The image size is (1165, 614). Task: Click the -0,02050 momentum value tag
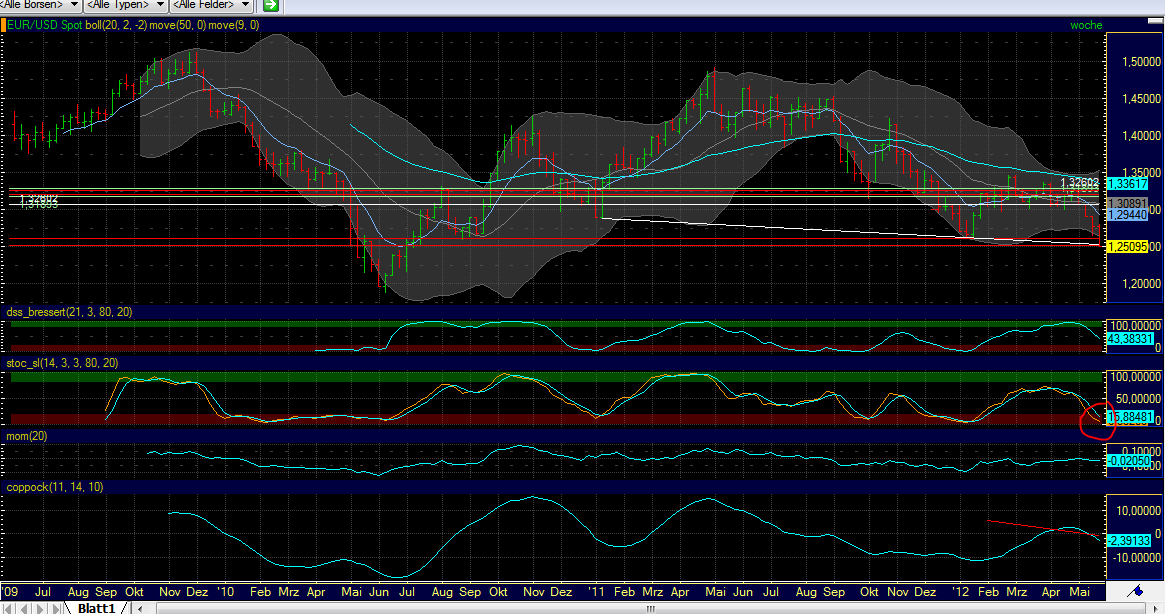click(1129, 461)
